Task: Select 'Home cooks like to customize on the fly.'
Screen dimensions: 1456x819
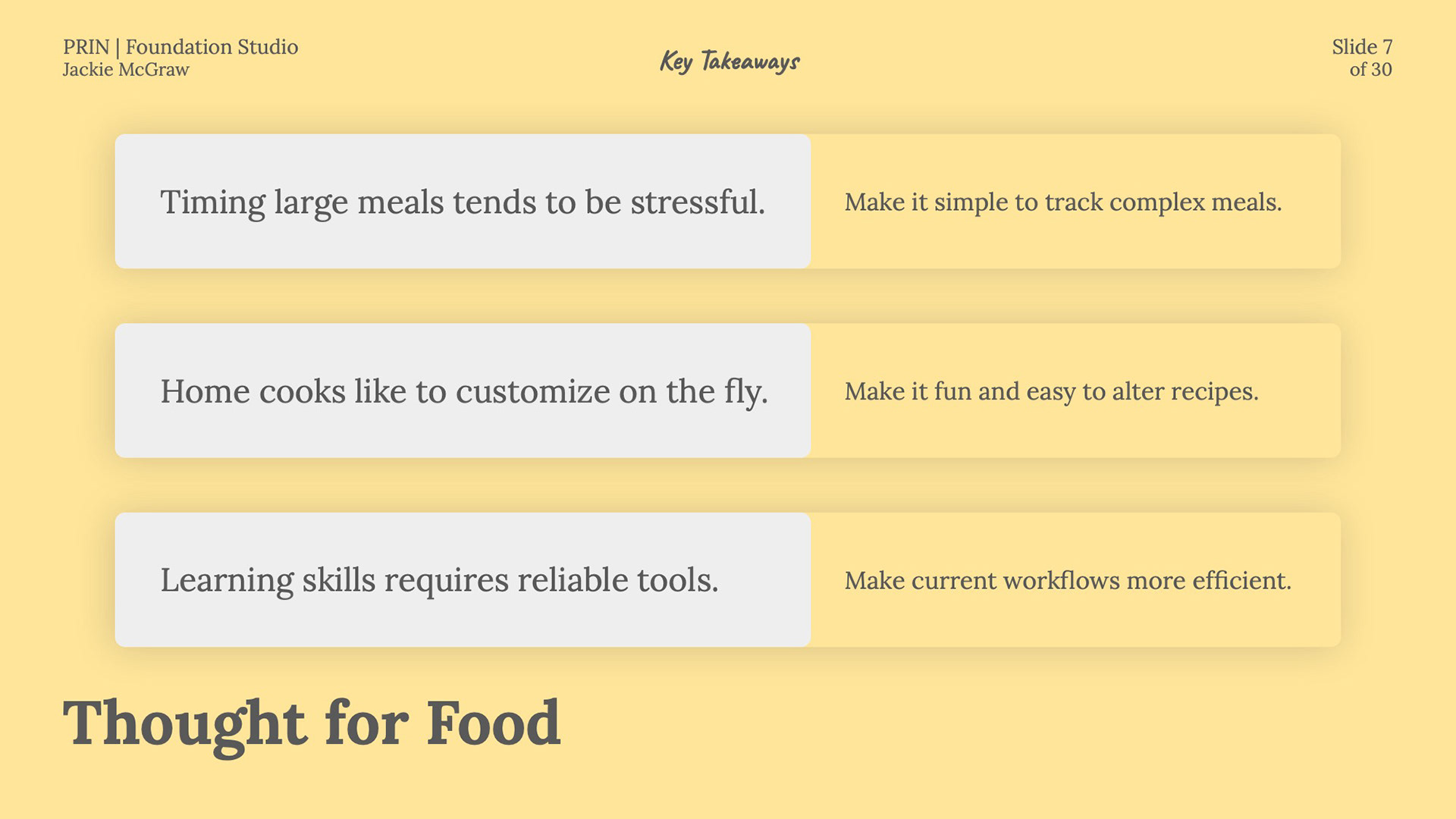Action: 463,391
